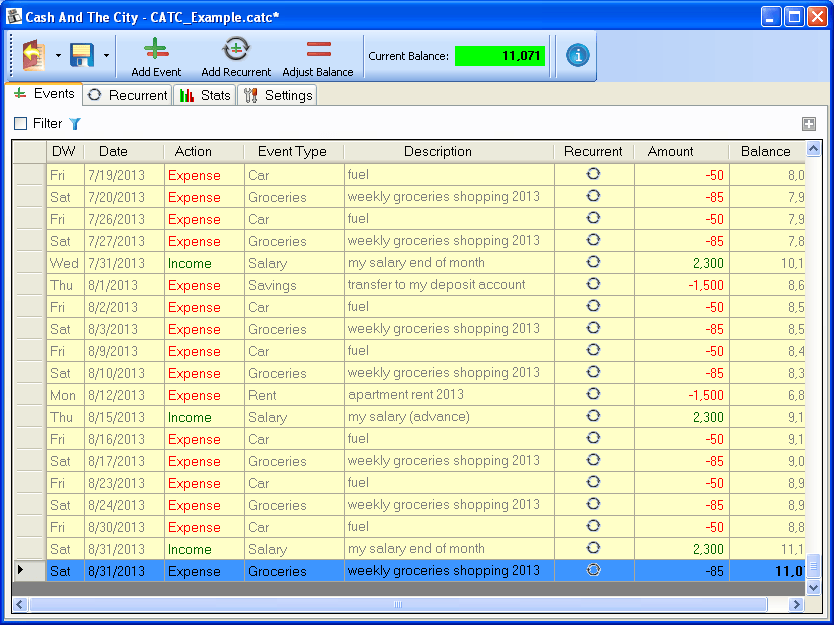
Task: Click the Adjust Balance icon
Action: click(x=318, y=50)
